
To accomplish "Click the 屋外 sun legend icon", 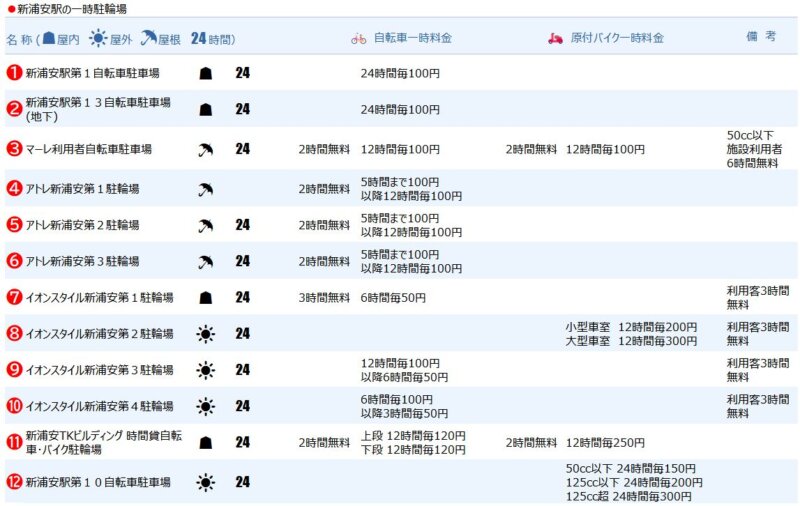I will coord(97,39).
